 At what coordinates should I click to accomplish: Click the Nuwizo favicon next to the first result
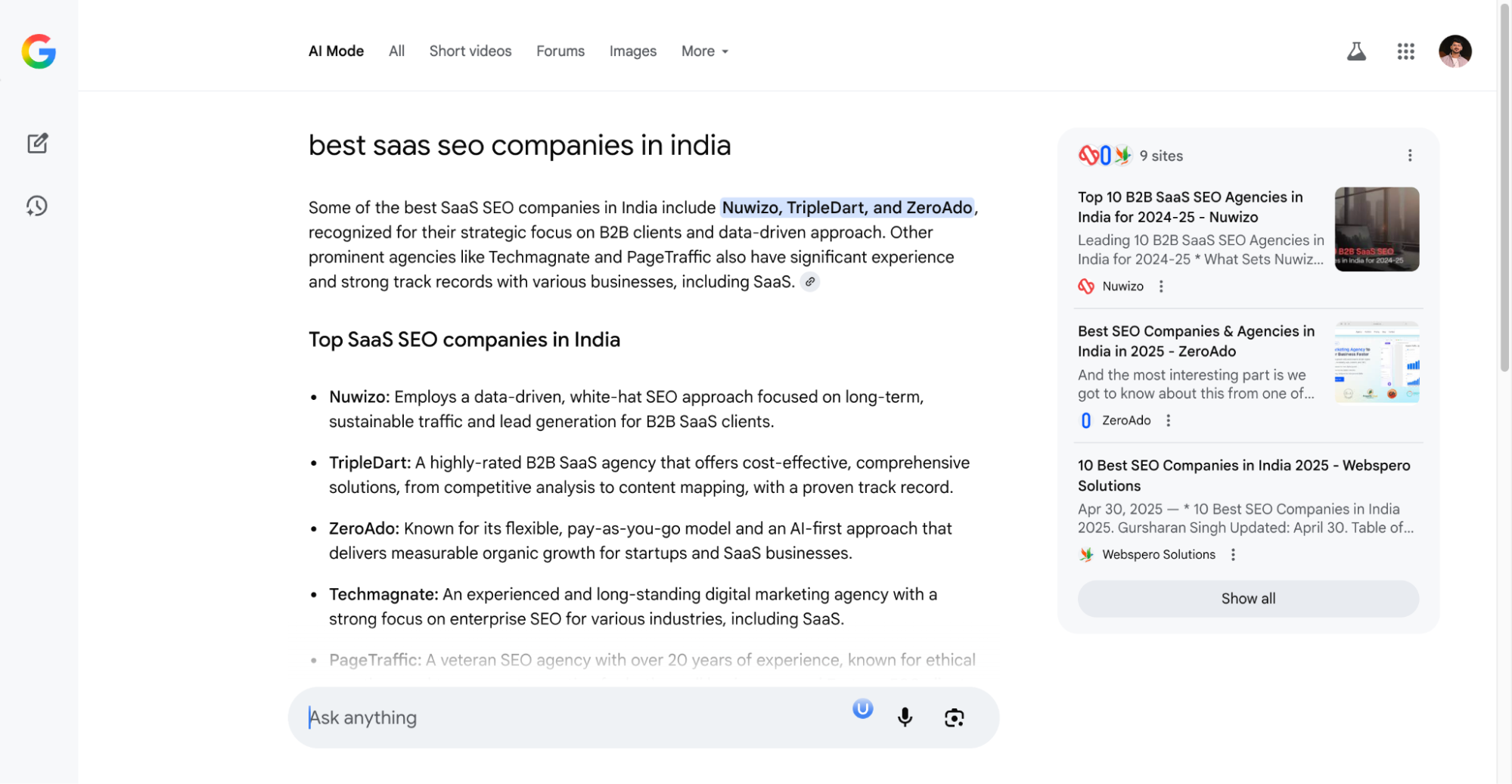[x=1086, y=286]
